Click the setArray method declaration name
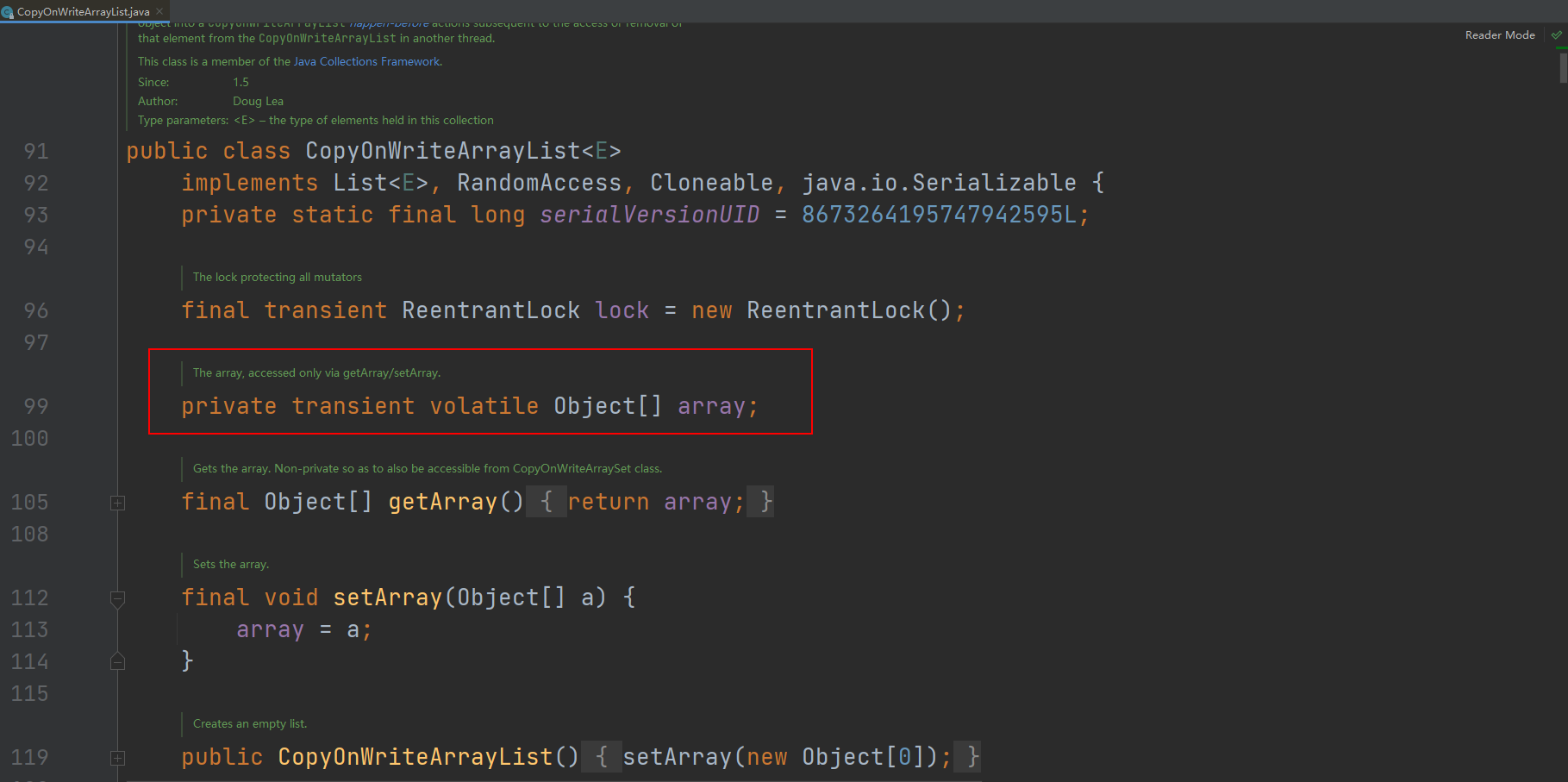 388,597
